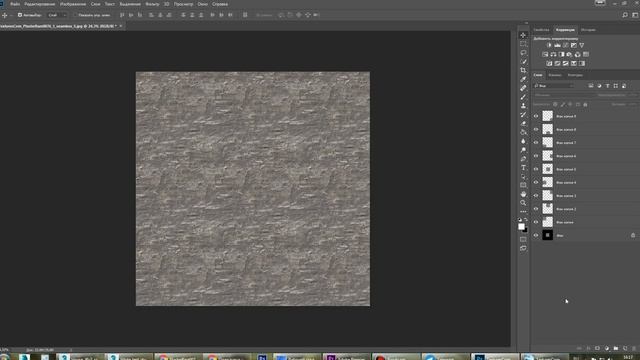This screenshot has width=640, height=360.
Task: Open the search icon in options bar
Action: point(625,15)
